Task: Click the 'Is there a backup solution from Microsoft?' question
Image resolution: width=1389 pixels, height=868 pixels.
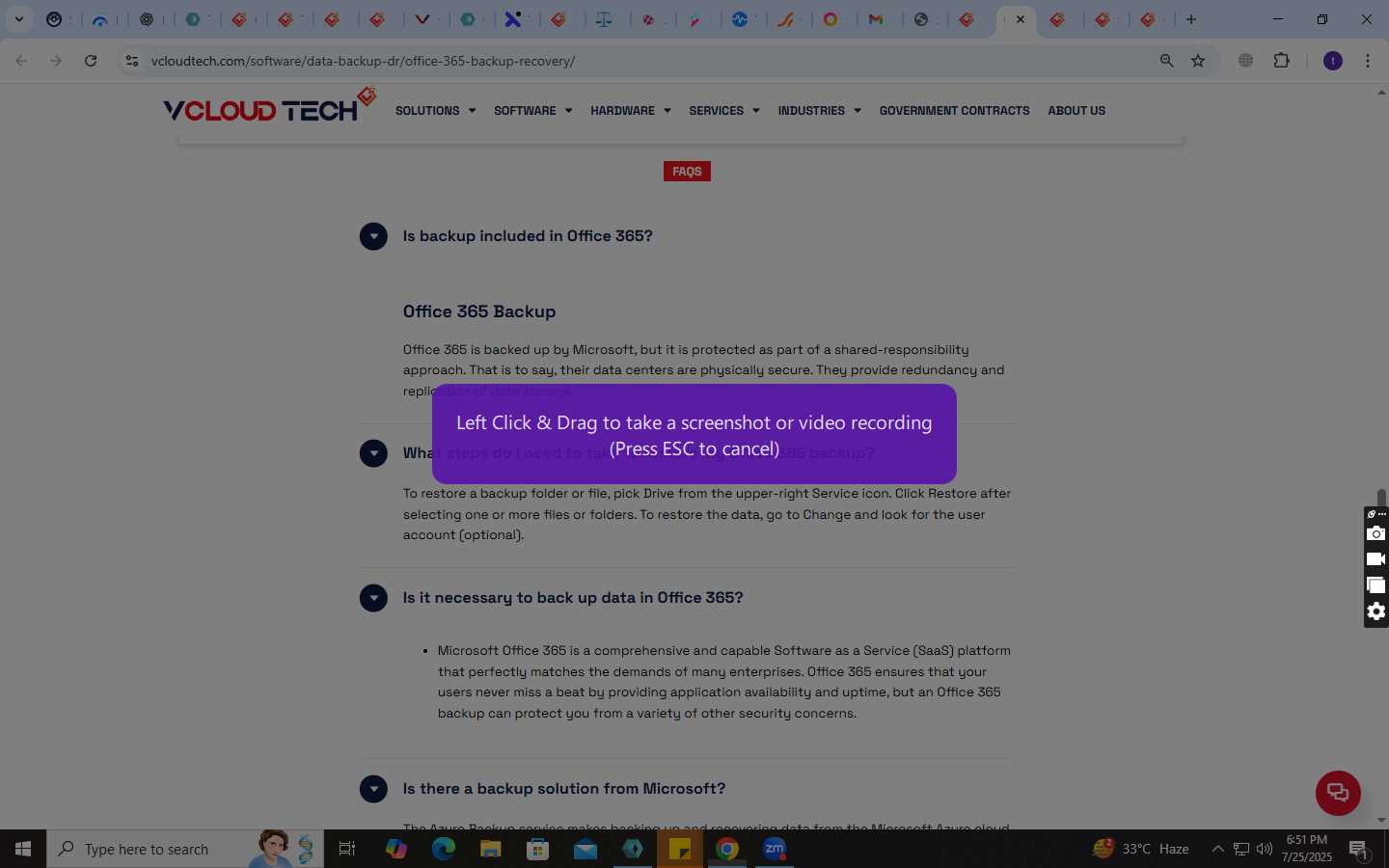Action: pyautogui.click(x=564, y=789)
